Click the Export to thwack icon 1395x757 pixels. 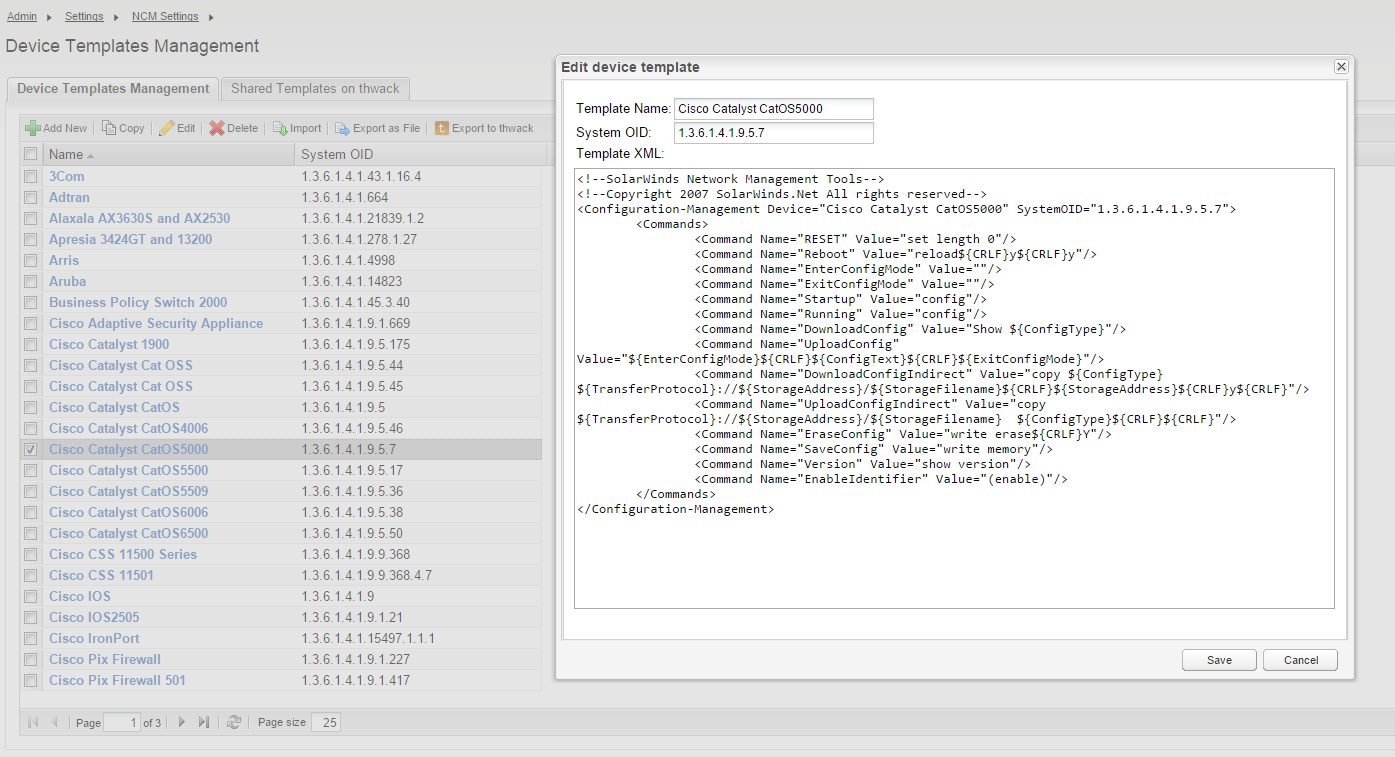pyautogui.click(x=441, y=128)
